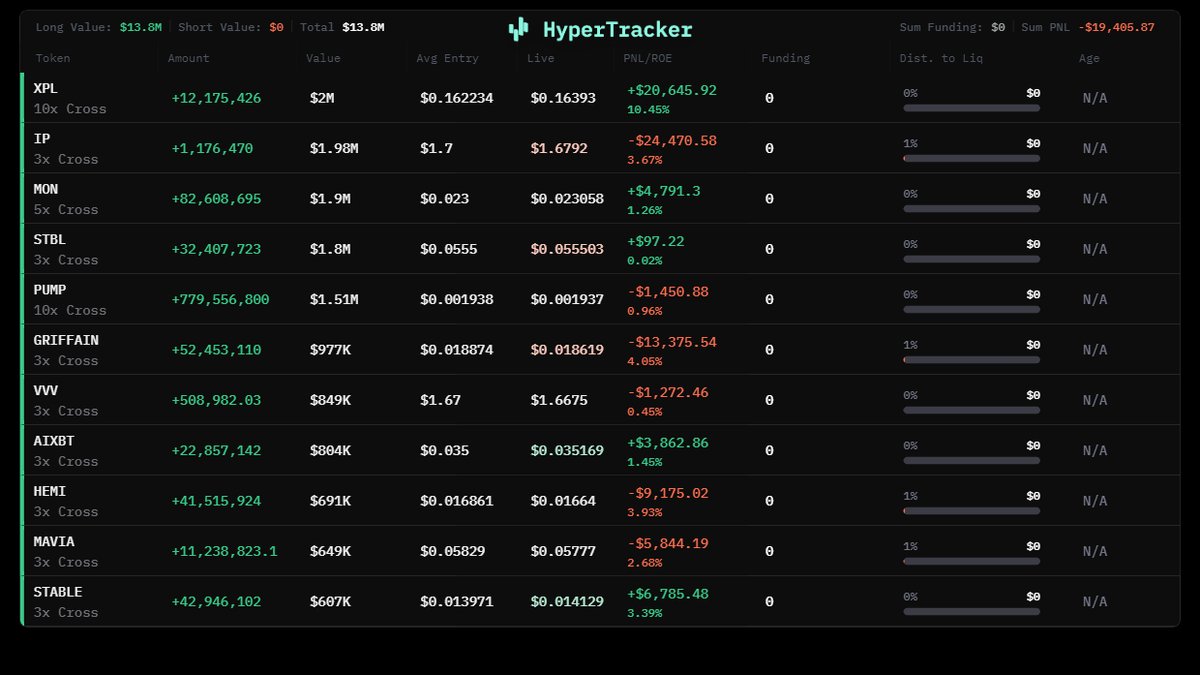Click the HyperTracker logo icon

coord(518,29)
